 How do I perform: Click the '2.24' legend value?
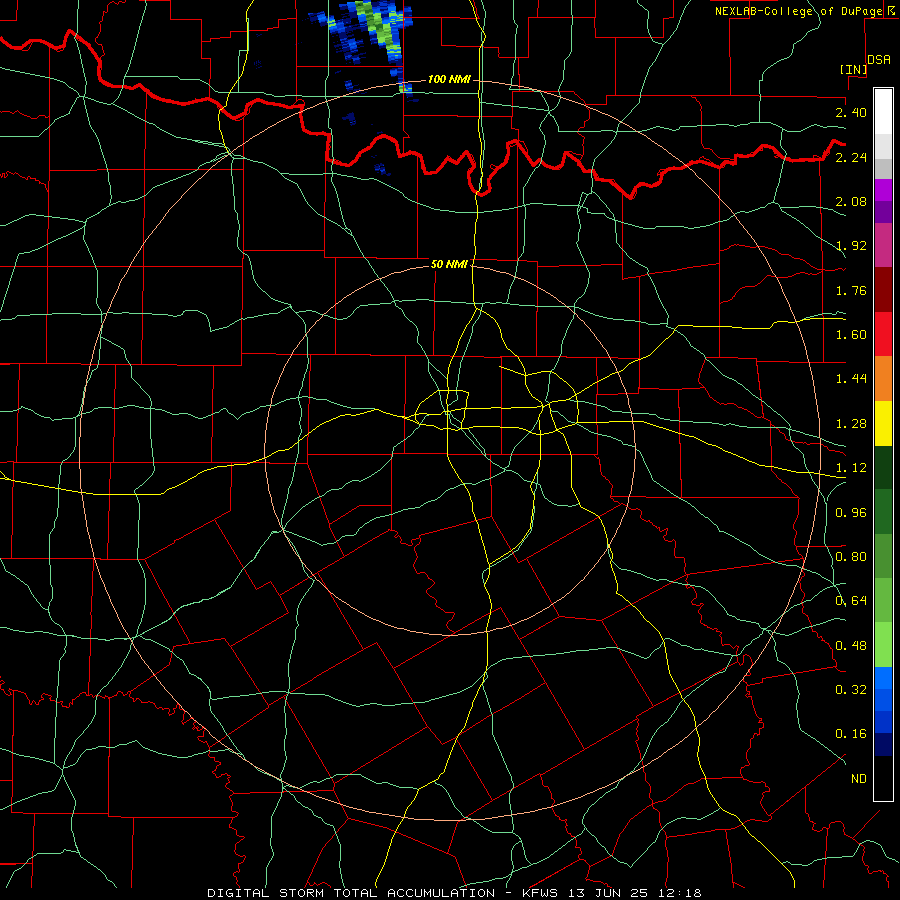click(x=851, y=157)
